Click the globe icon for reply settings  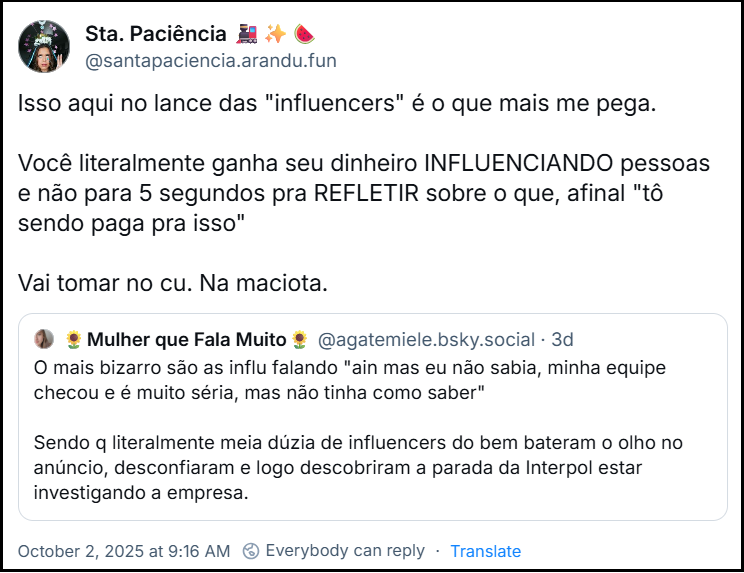252,551
